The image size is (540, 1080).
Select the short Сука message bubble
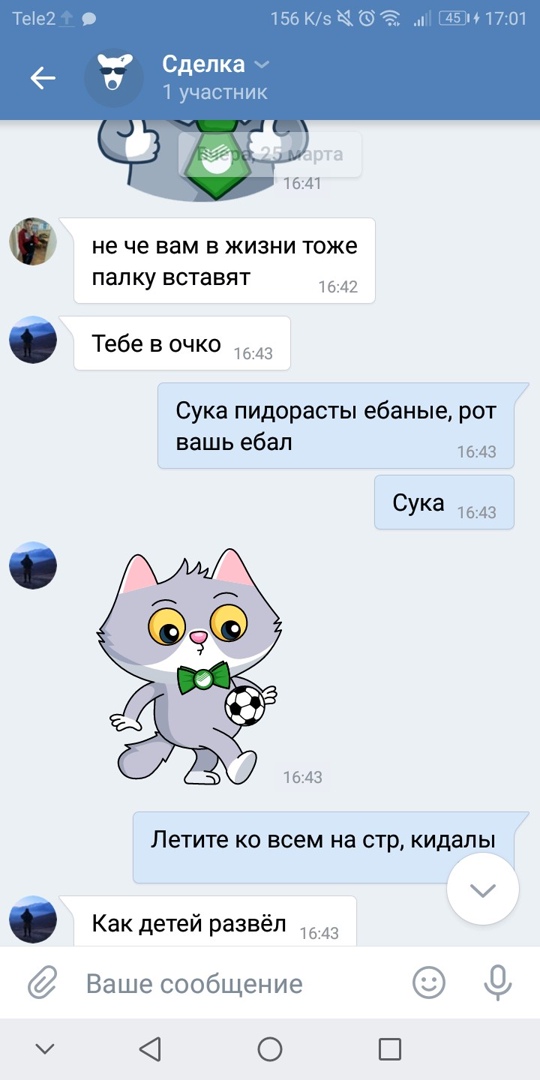(x=444, y=502)
